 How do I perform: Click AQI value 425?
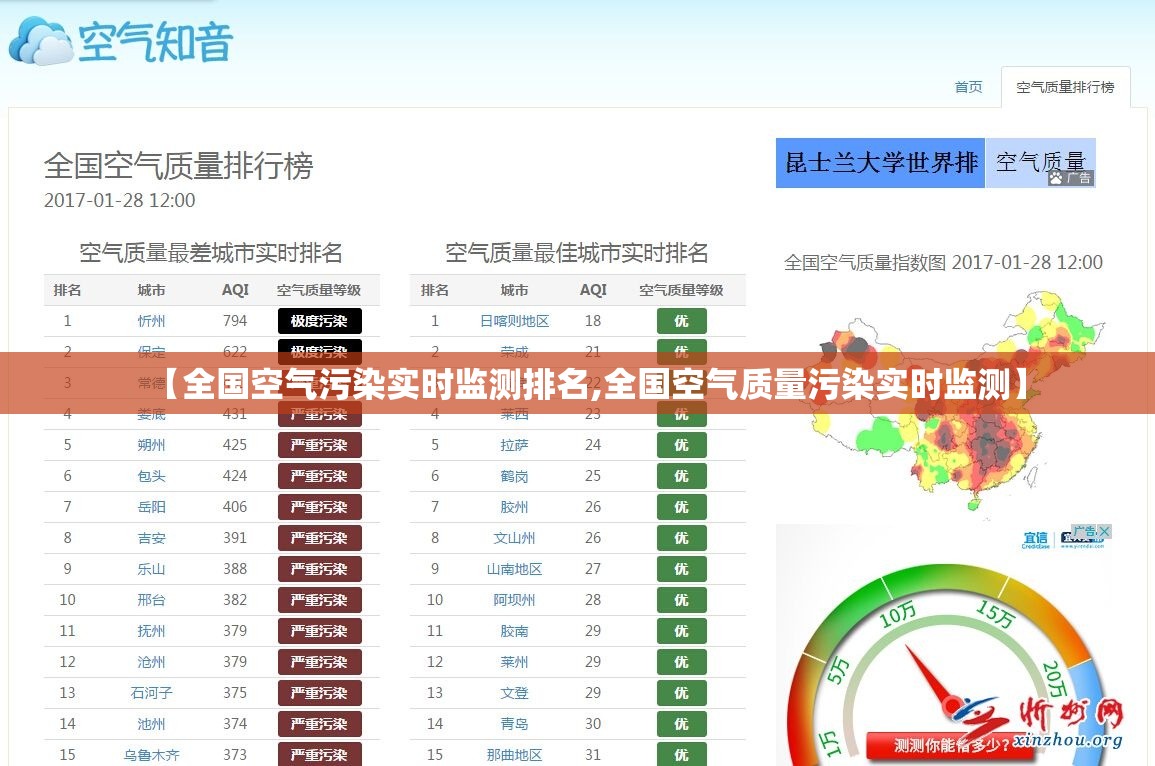coord(235,445)
